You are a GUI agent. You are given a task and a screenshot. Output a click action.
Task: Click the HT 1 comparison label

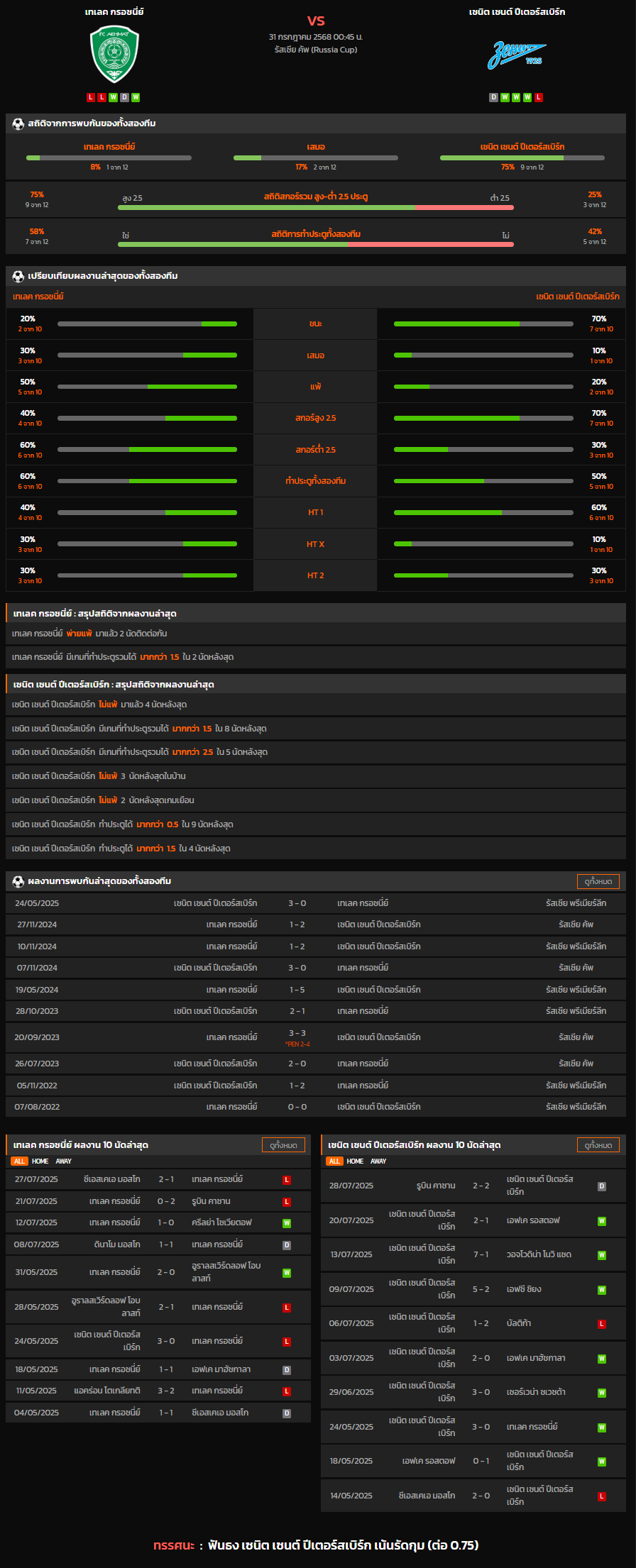pyautogui.click(x=316, y=513)
